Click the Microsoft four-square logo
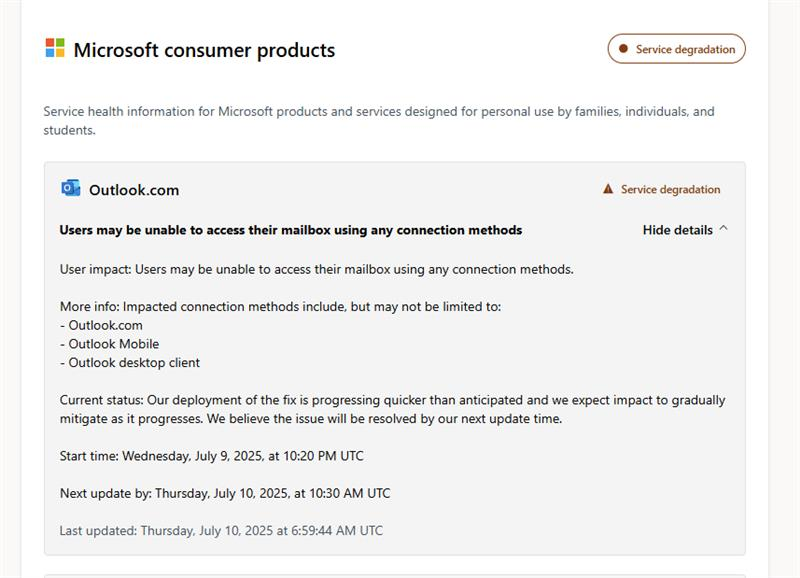Image resolution: width=800 pixels, height=578 pixels. pyautogui.click(x=55, y=49)
